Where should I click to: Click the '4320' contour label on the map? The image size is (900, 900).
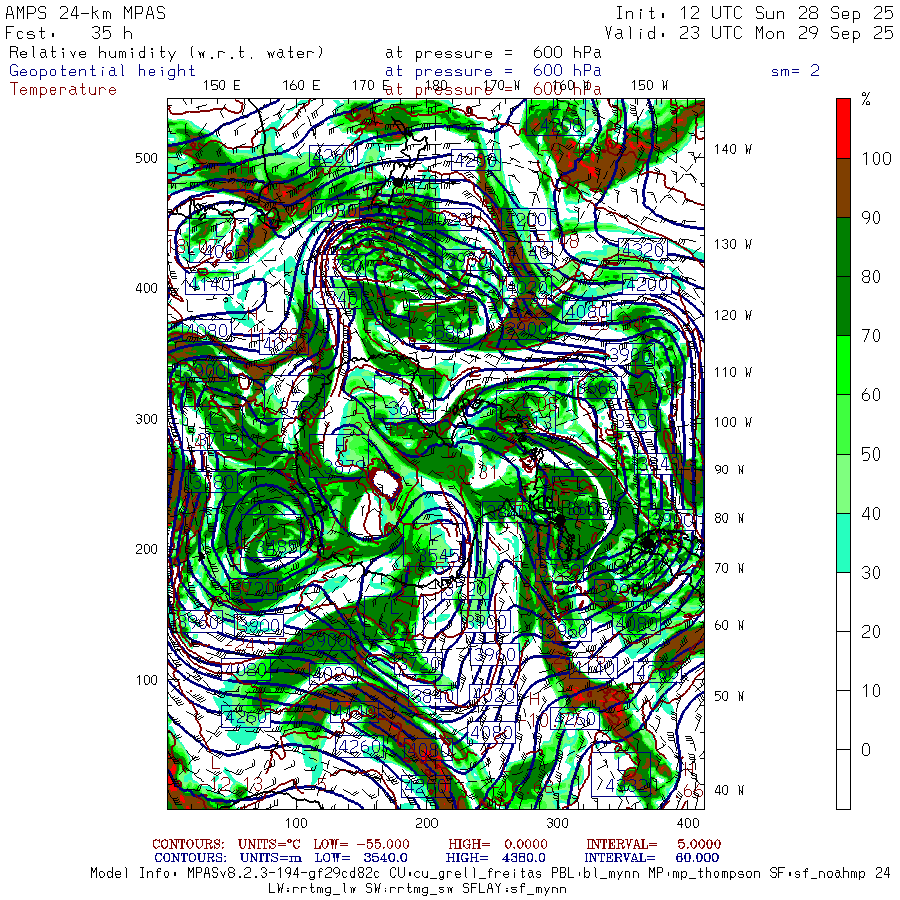click(x=644, y=250)
